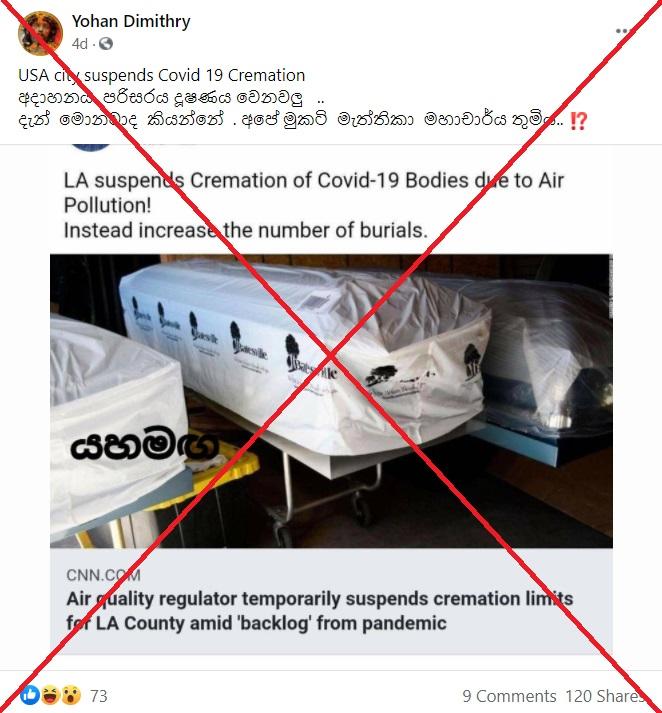Click the blue Like reaction icon
The width and height of the screenshot is (662, 713).
tap(30, 695)
